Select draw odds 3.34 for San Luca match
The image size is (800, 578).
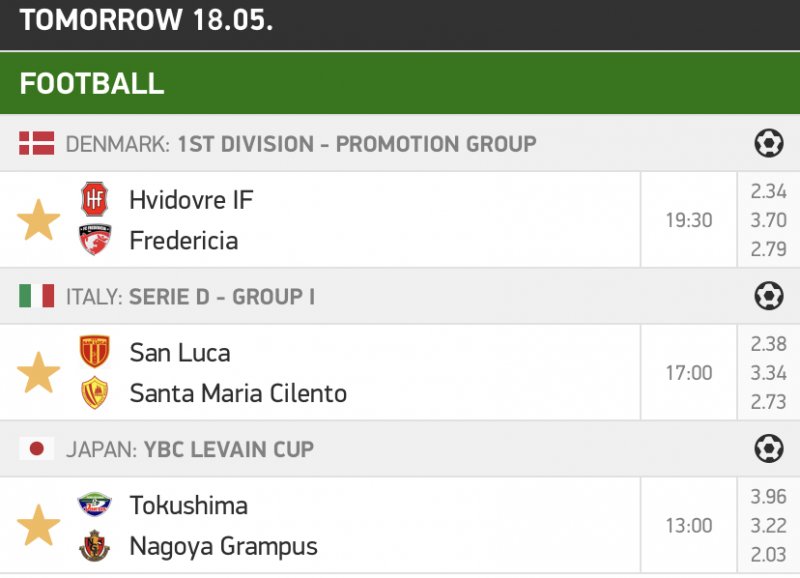[x=768, y=373]
